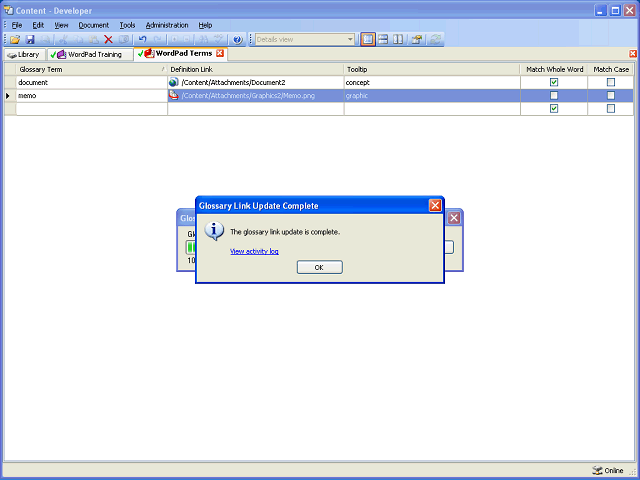Check Match Whole Word for memo
The height and width of the screenshot is (480, 640).
[x=554, y=96]
